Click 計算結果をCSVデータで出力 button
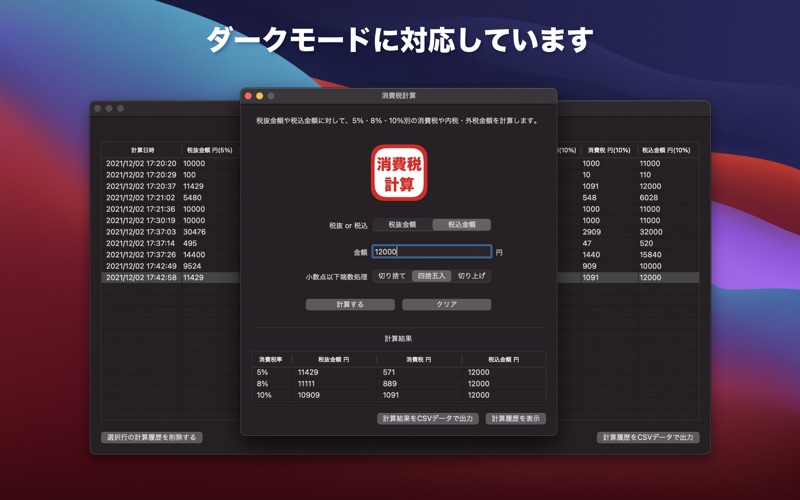The image size is (800, 500). coord(428,419)
